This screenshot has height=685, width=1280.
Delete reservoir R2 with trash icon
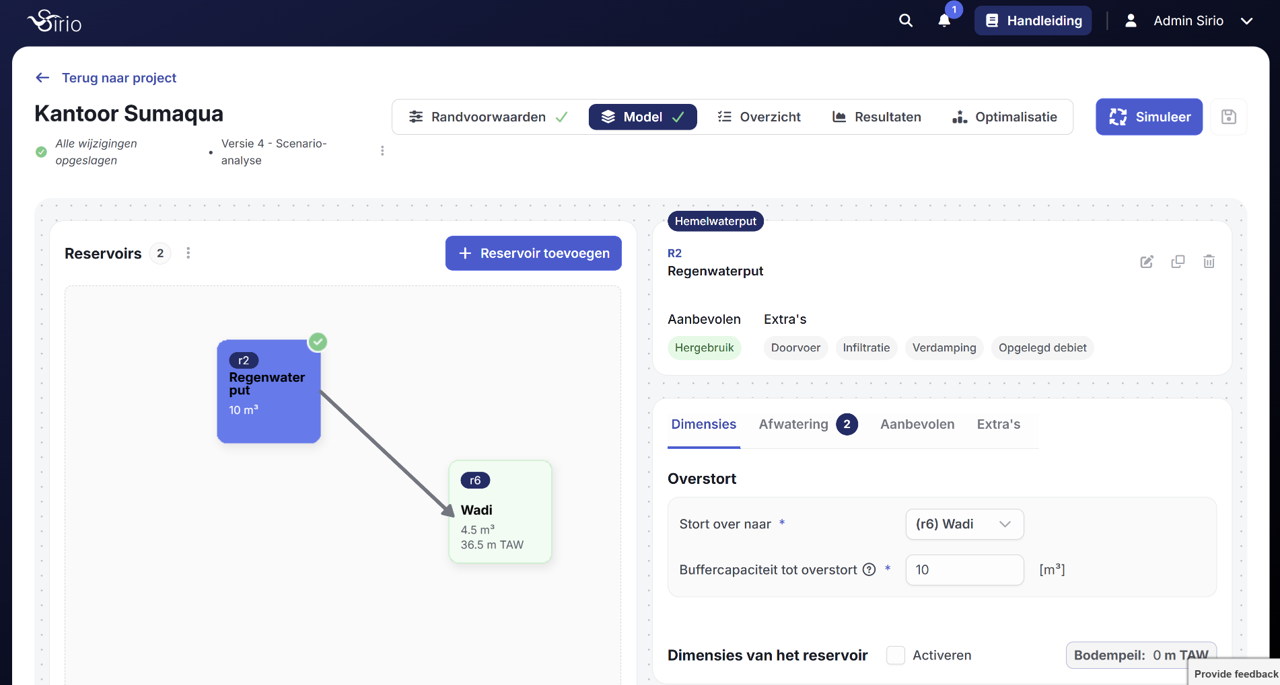pyautogui.click(x=1209, y=262)
